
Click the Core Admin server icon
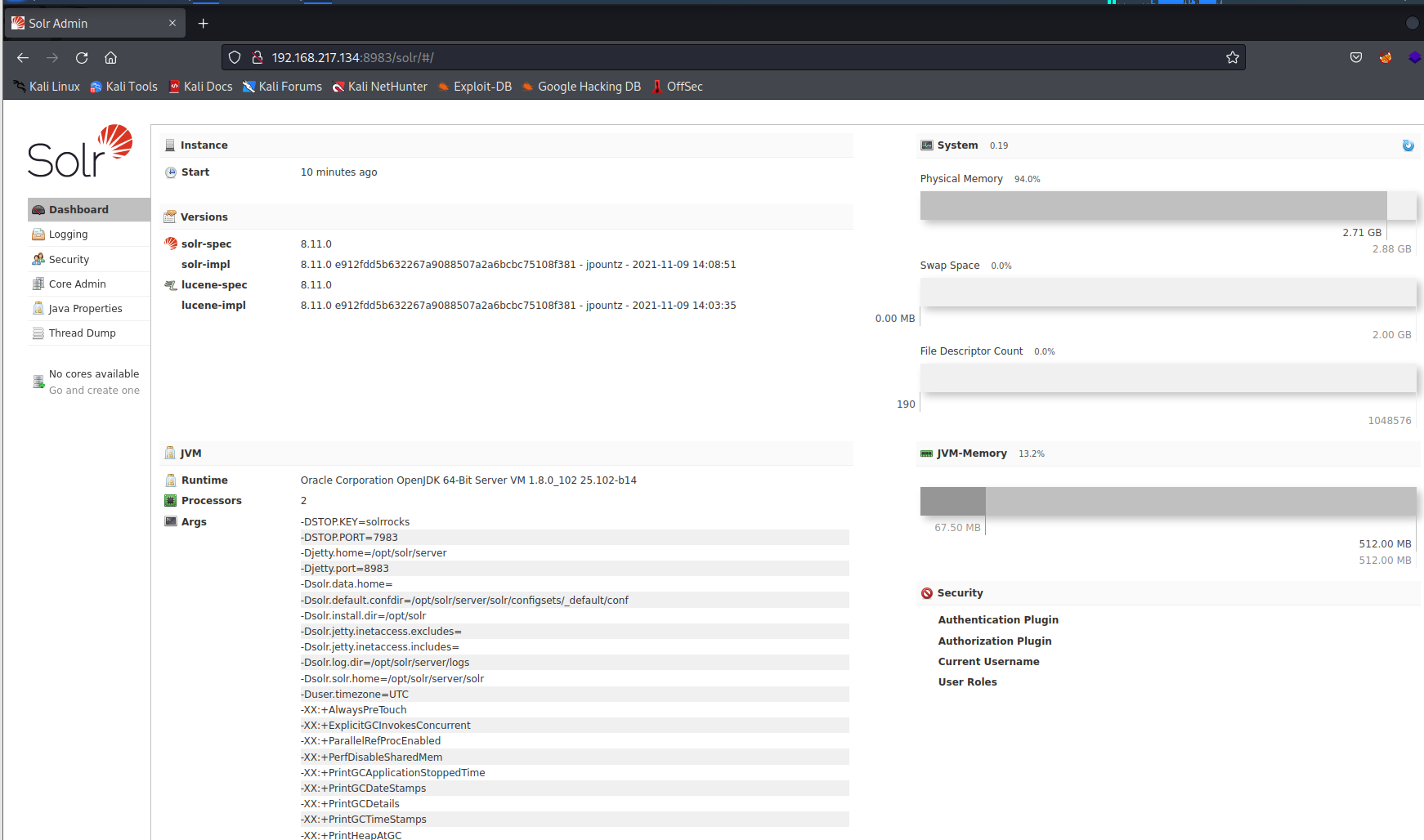tap(38, 284)
